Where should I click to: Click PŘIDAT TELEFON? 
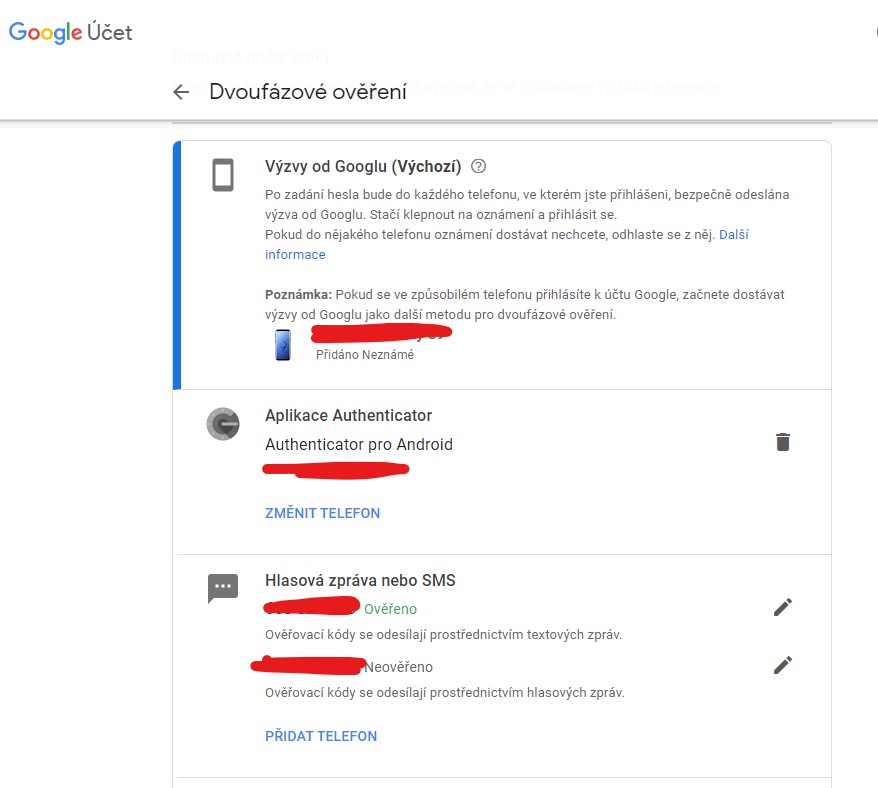[322, 736]
